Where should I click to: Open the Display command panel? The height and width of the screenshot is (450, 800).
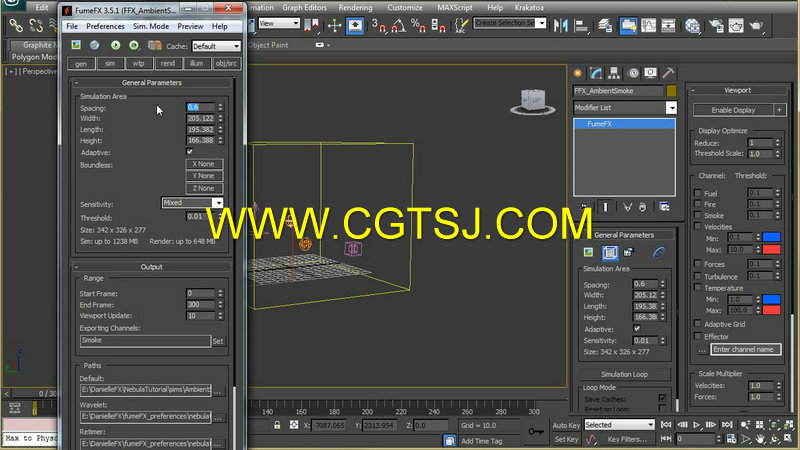coord(650,73)
